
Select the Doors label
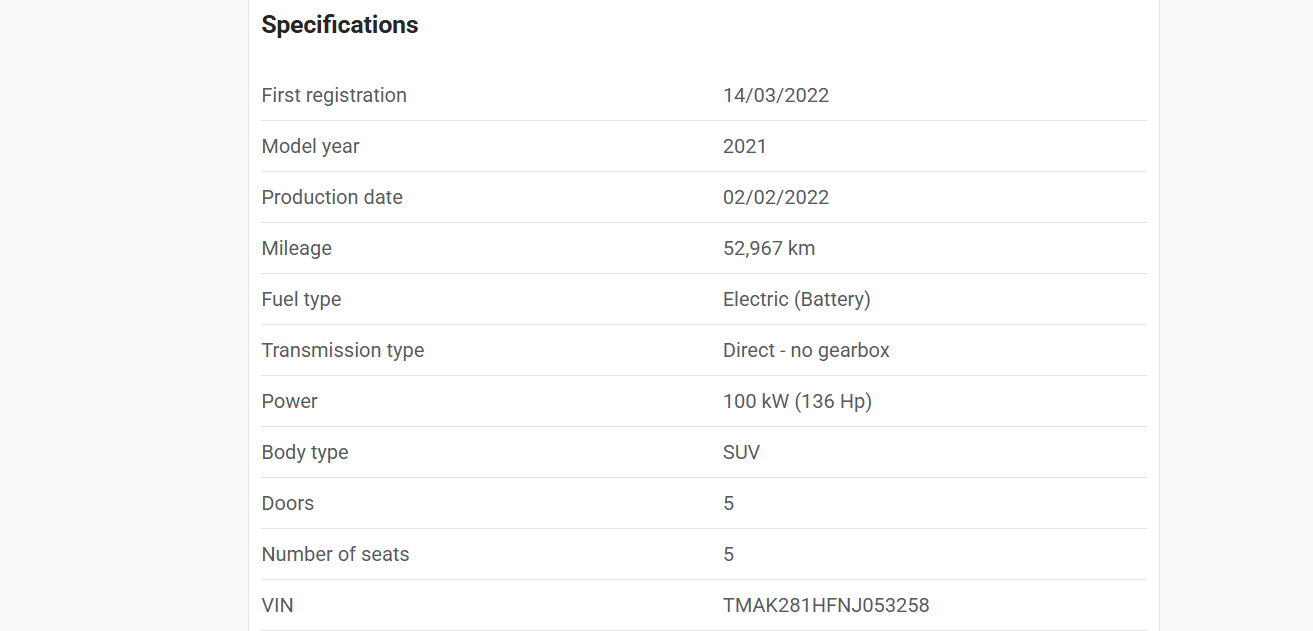288,504
